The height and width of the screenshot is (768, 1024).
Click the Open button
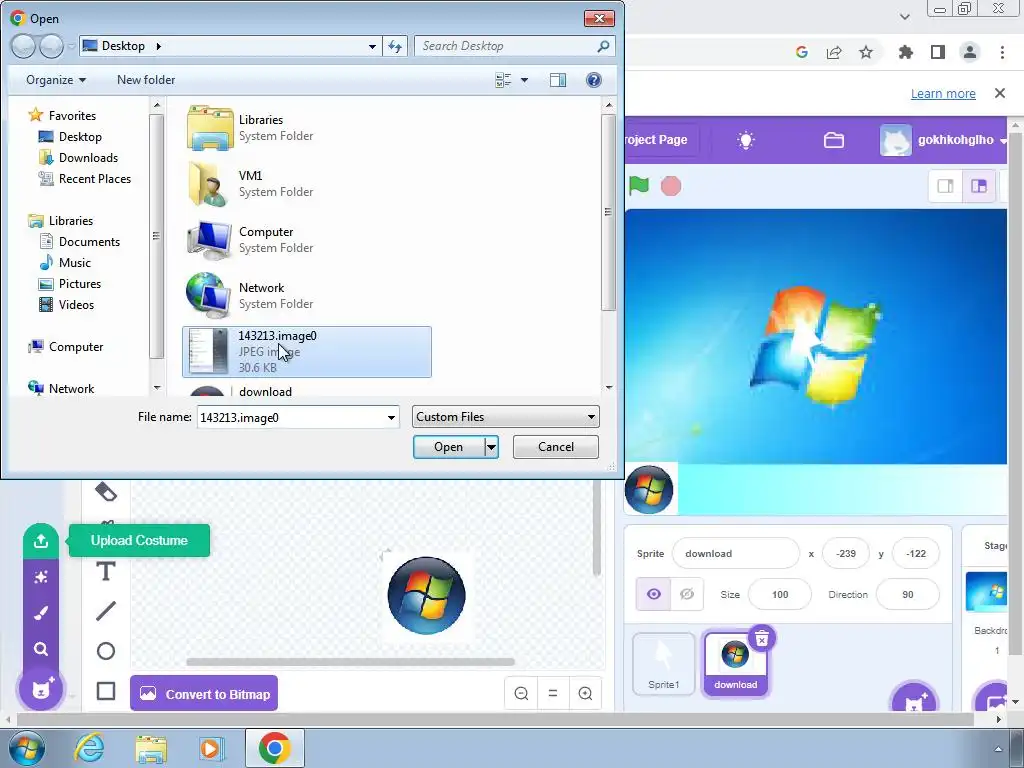pos(449,447)
